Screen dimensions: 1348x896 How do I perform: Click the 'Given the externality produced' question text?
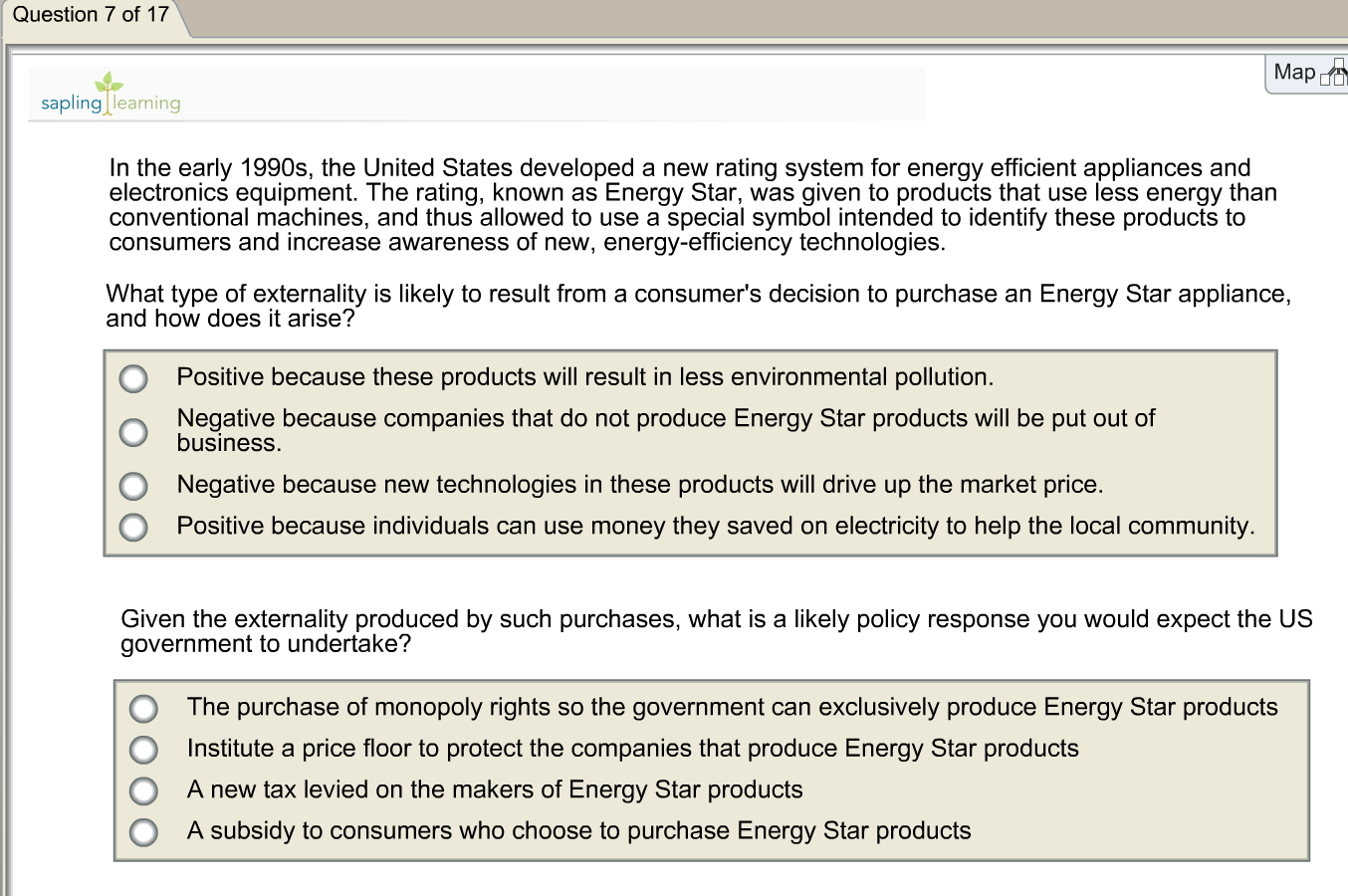715,631
